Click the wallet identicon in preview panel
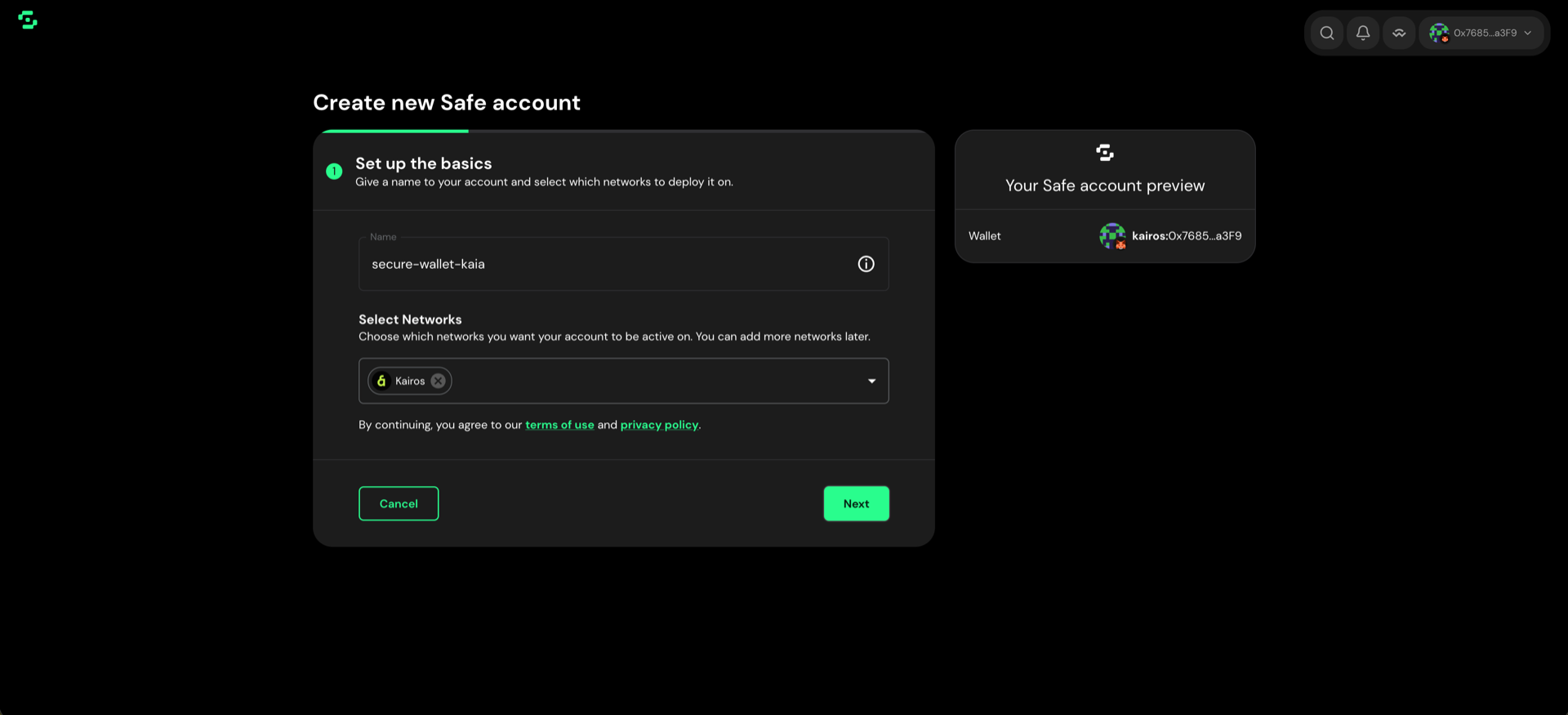1568x715 pixels. pos(1112,236)
